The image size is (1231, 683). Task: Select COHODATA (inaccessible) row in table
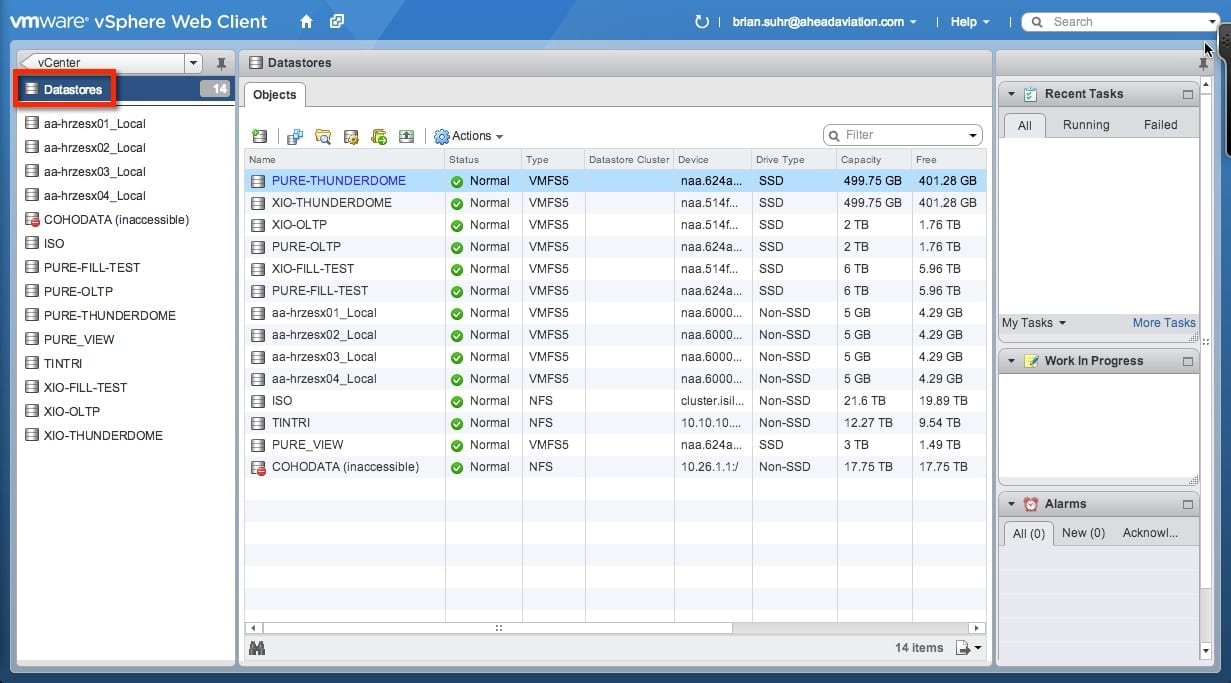tap(615, 467)
